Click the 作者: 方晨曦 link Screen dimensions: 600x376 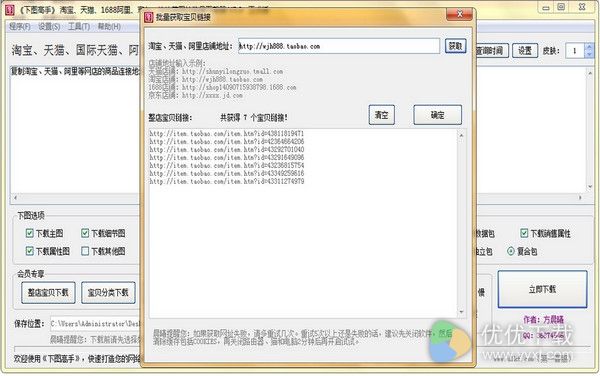tap(543, 319)
